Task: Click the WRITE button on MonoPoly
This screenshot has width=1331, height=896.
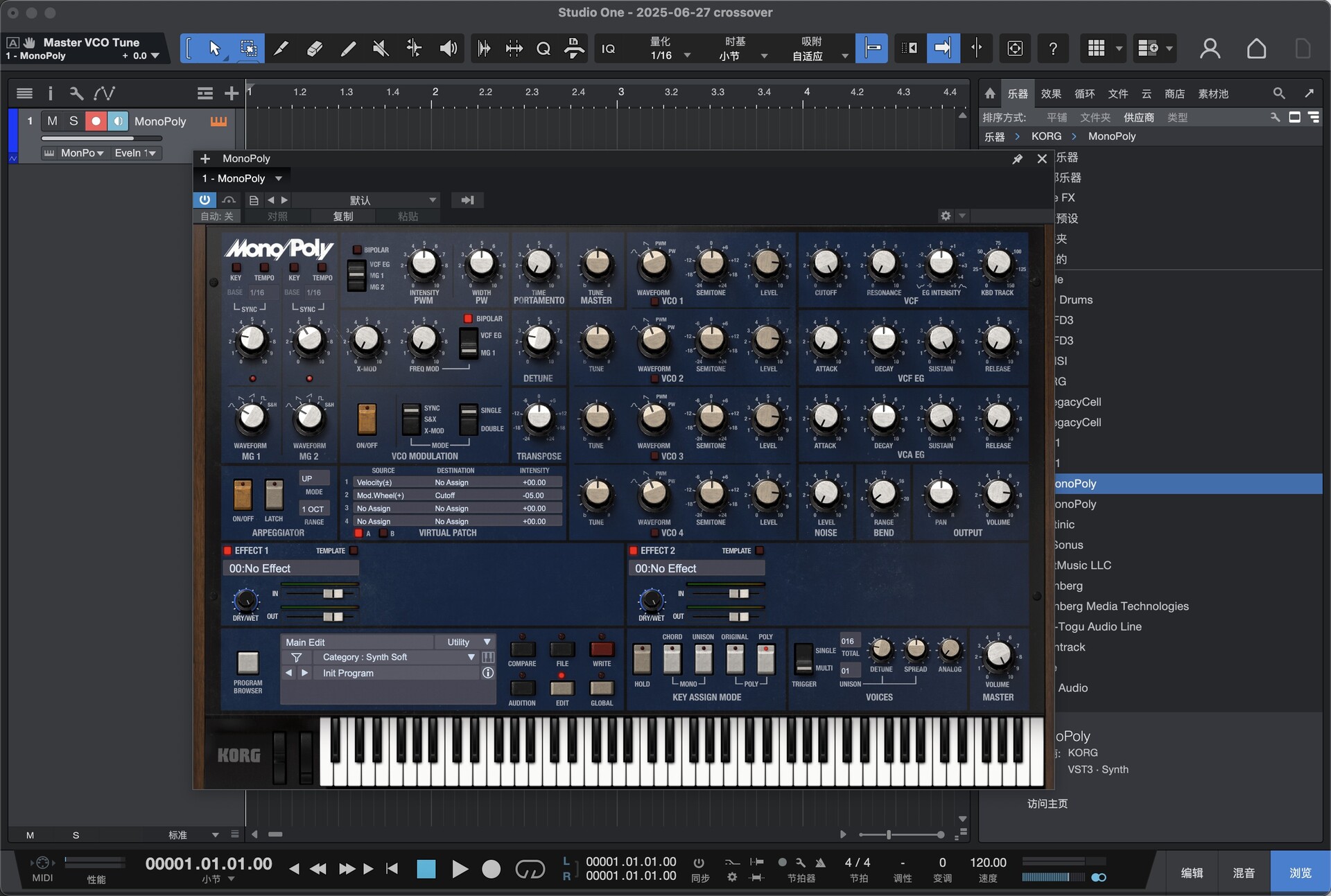Action: click(x=601, y=649)
